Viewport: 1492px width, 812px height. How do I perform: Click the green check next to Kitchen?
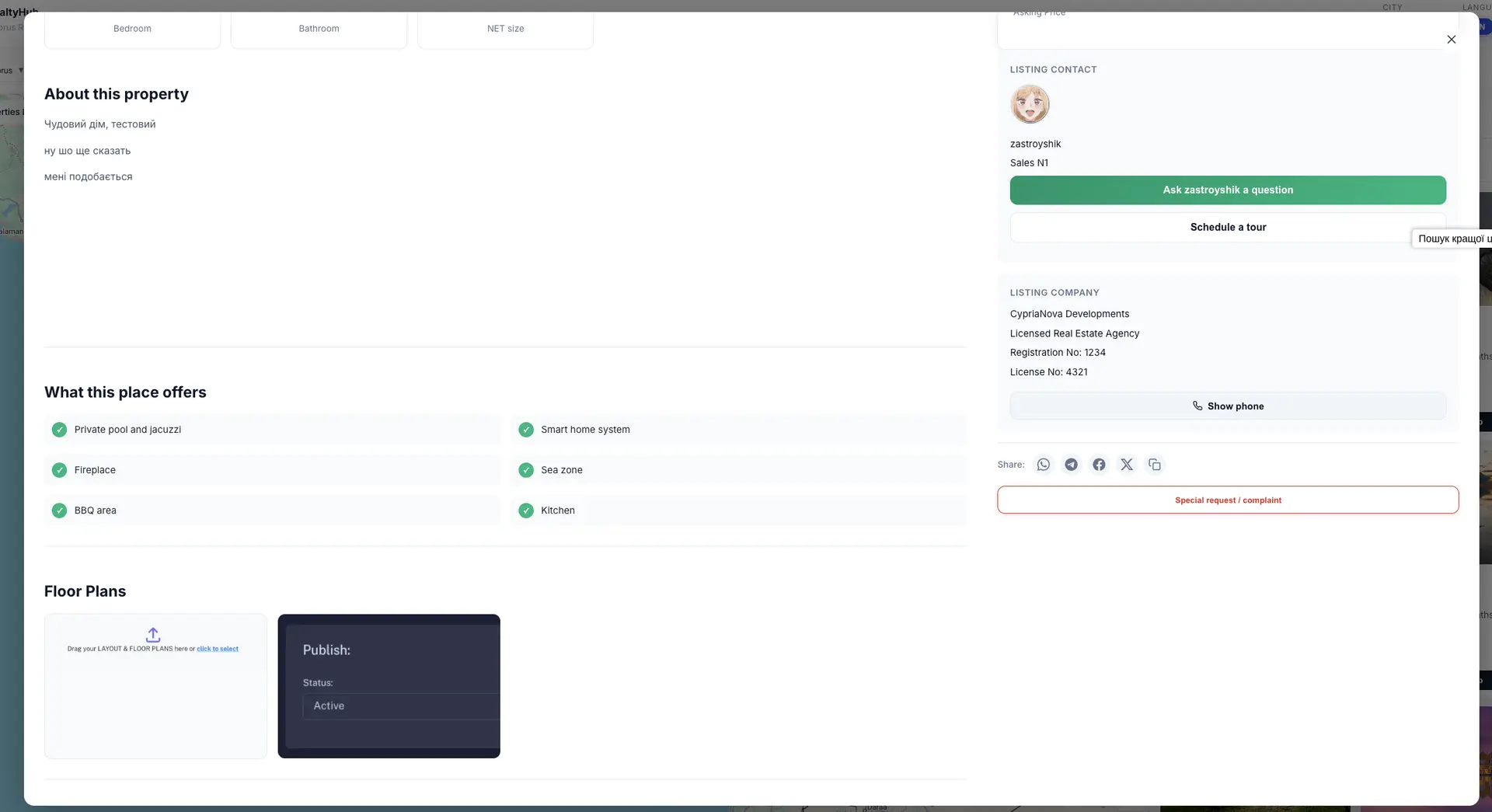pyautogui.click(x=526, y=511)
